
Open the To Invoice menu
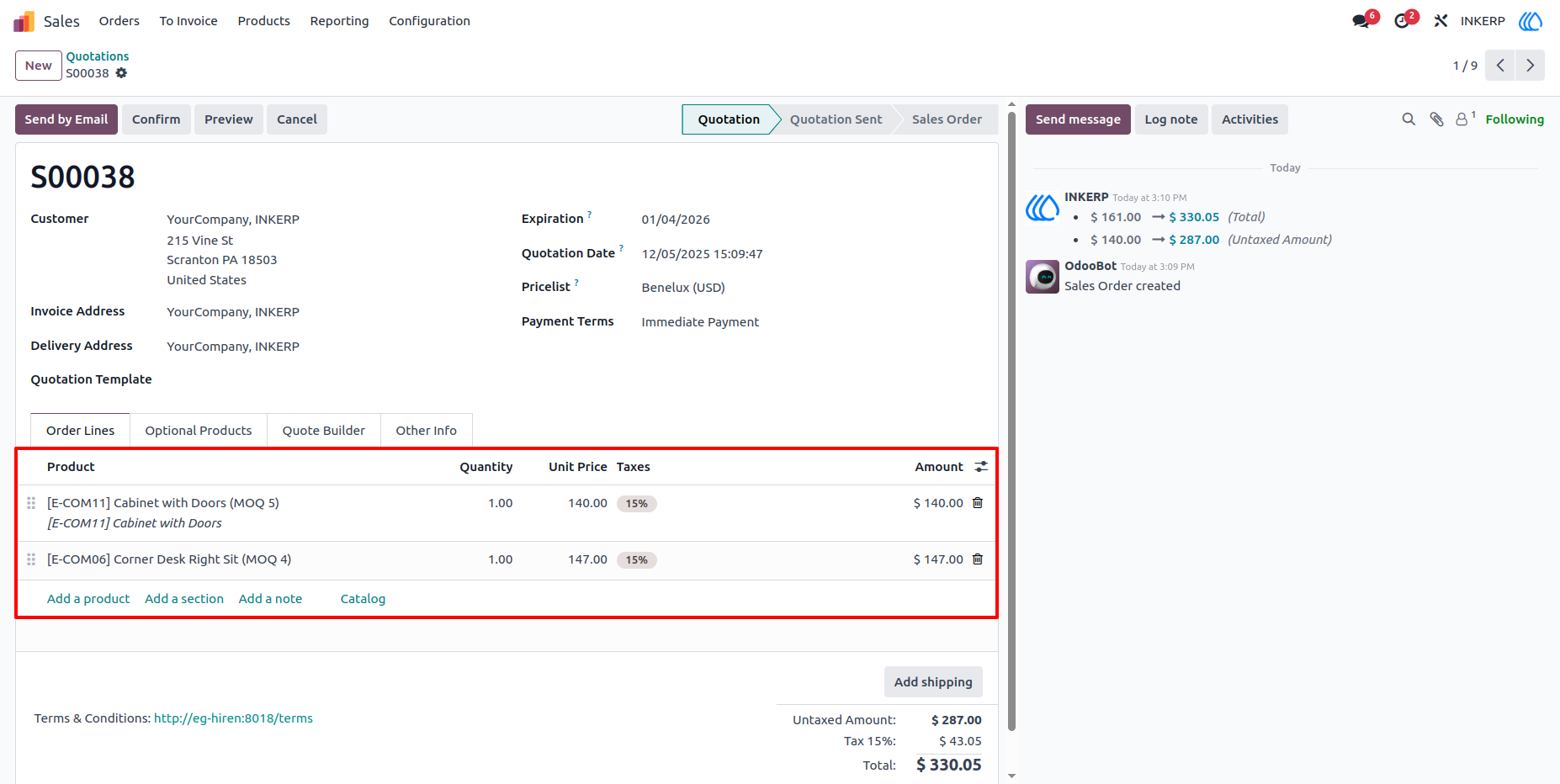point(188,21)
